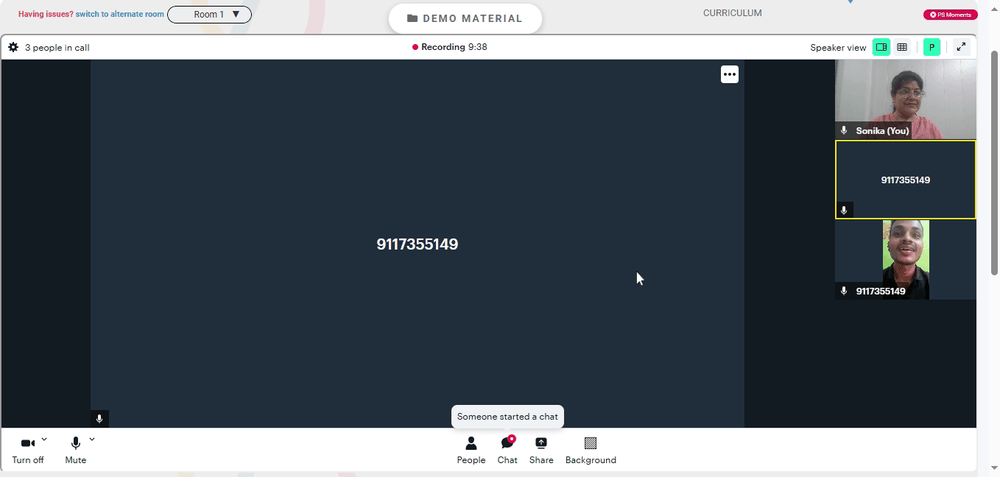The height and width of the screenshot is (477, 1000).
Task: Switch to speaker view layout icon
Action: pos(881,47)
